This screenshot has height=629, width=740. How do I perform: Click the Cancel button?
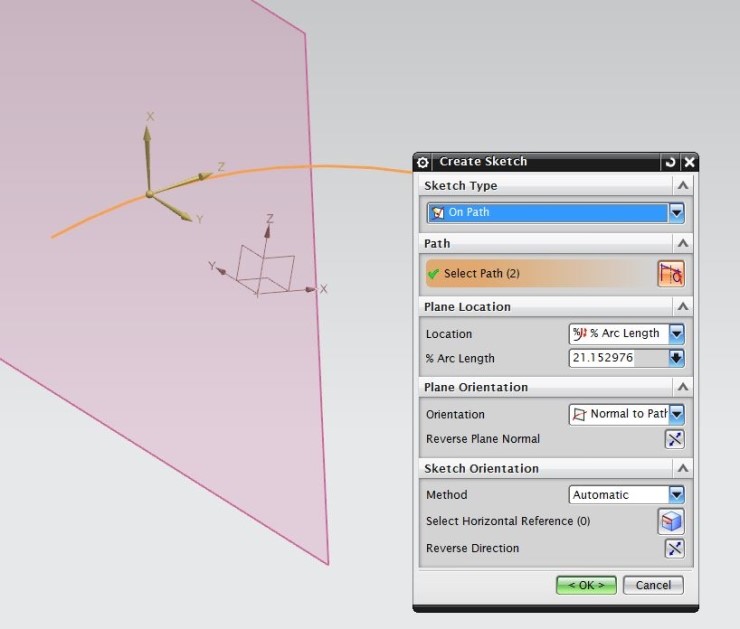pyautogui.click(x=653, y=585)
